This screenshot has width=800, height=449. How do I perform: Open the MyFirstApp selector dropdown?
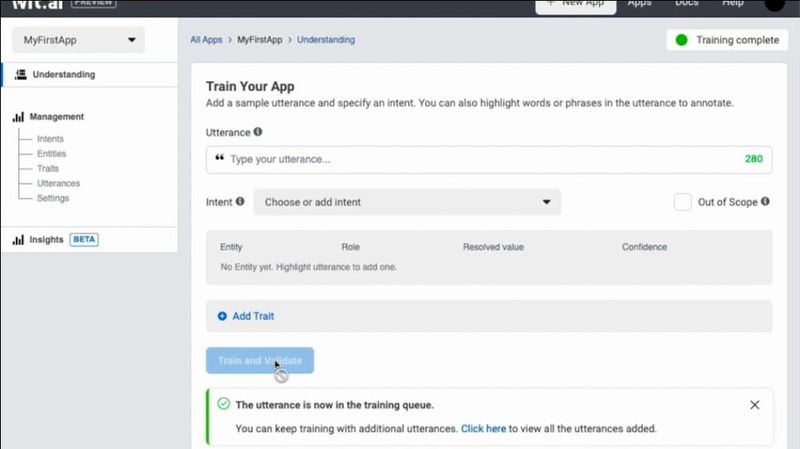click(x=78, y=40)
